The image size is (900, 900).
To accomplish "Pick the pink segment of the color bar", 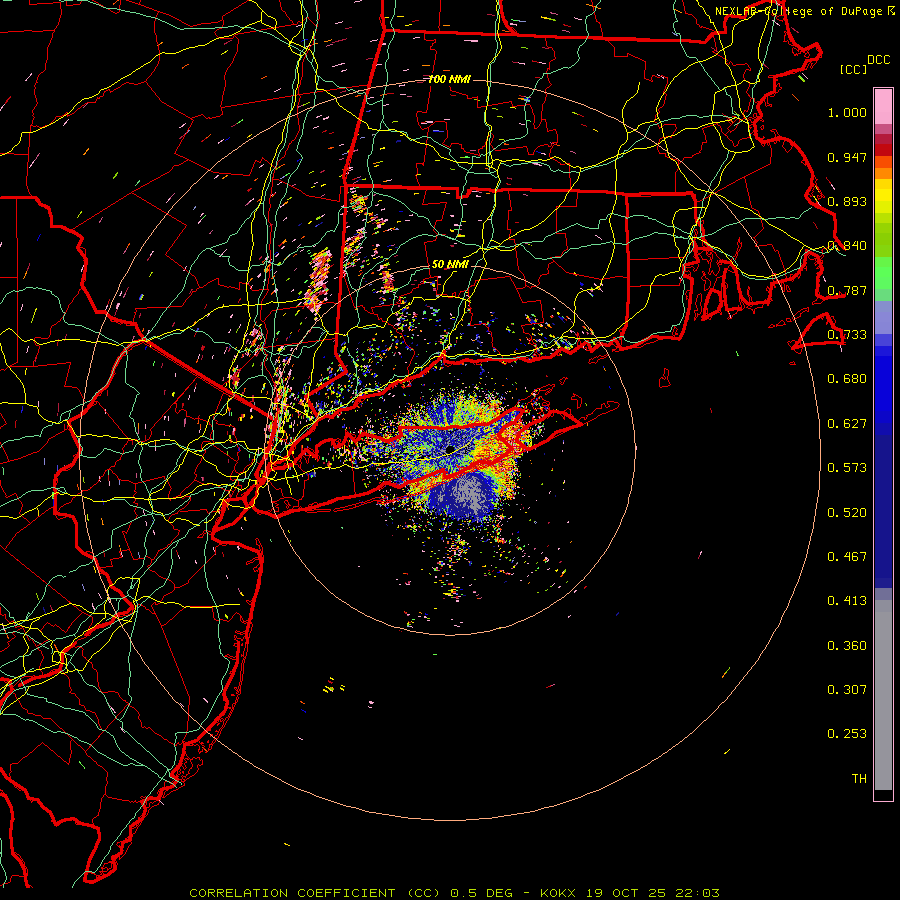I will tap(883, 106).
